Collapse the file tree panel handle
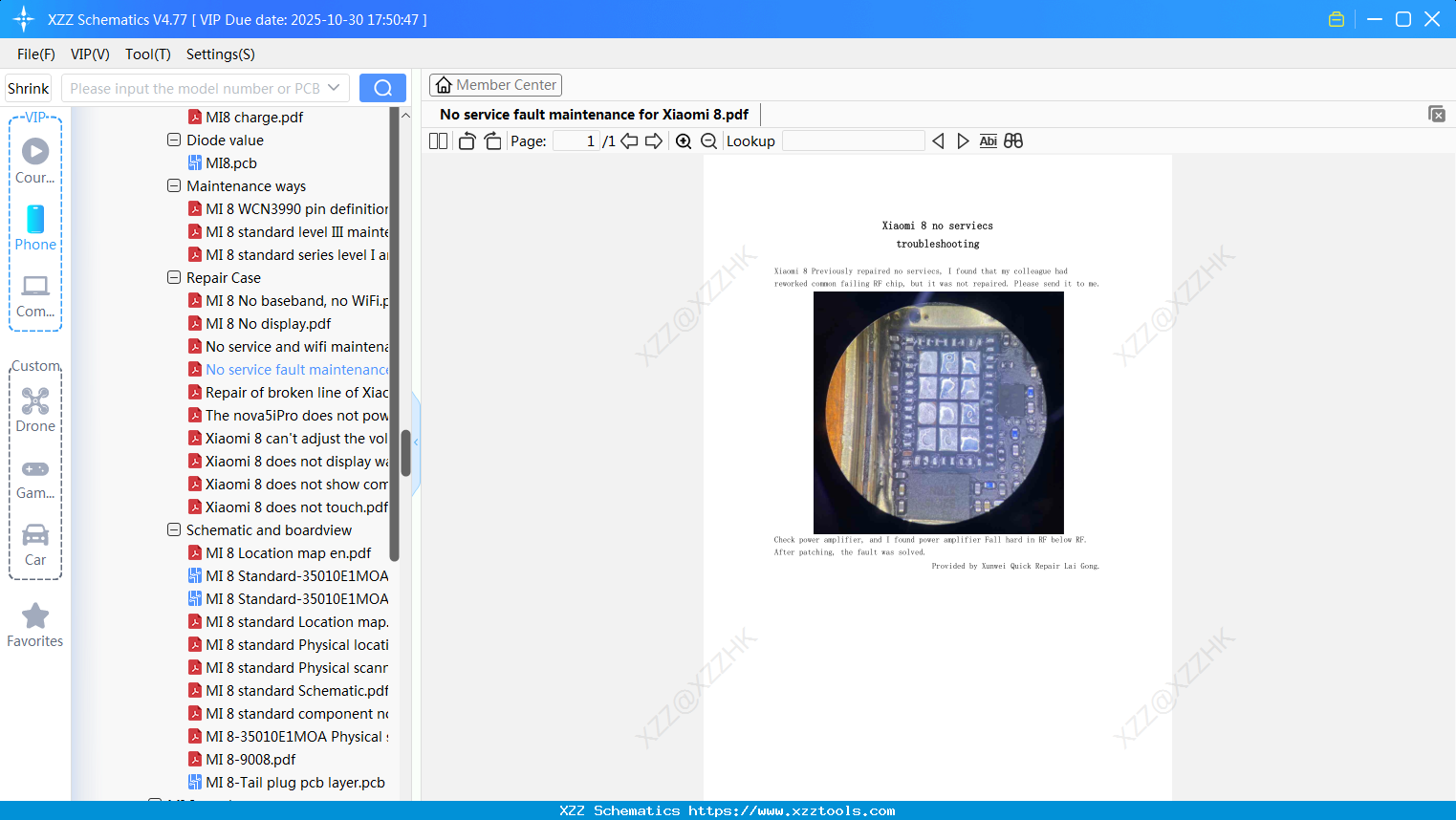The width and height of the screenshot is (1456, 820). 416,442
